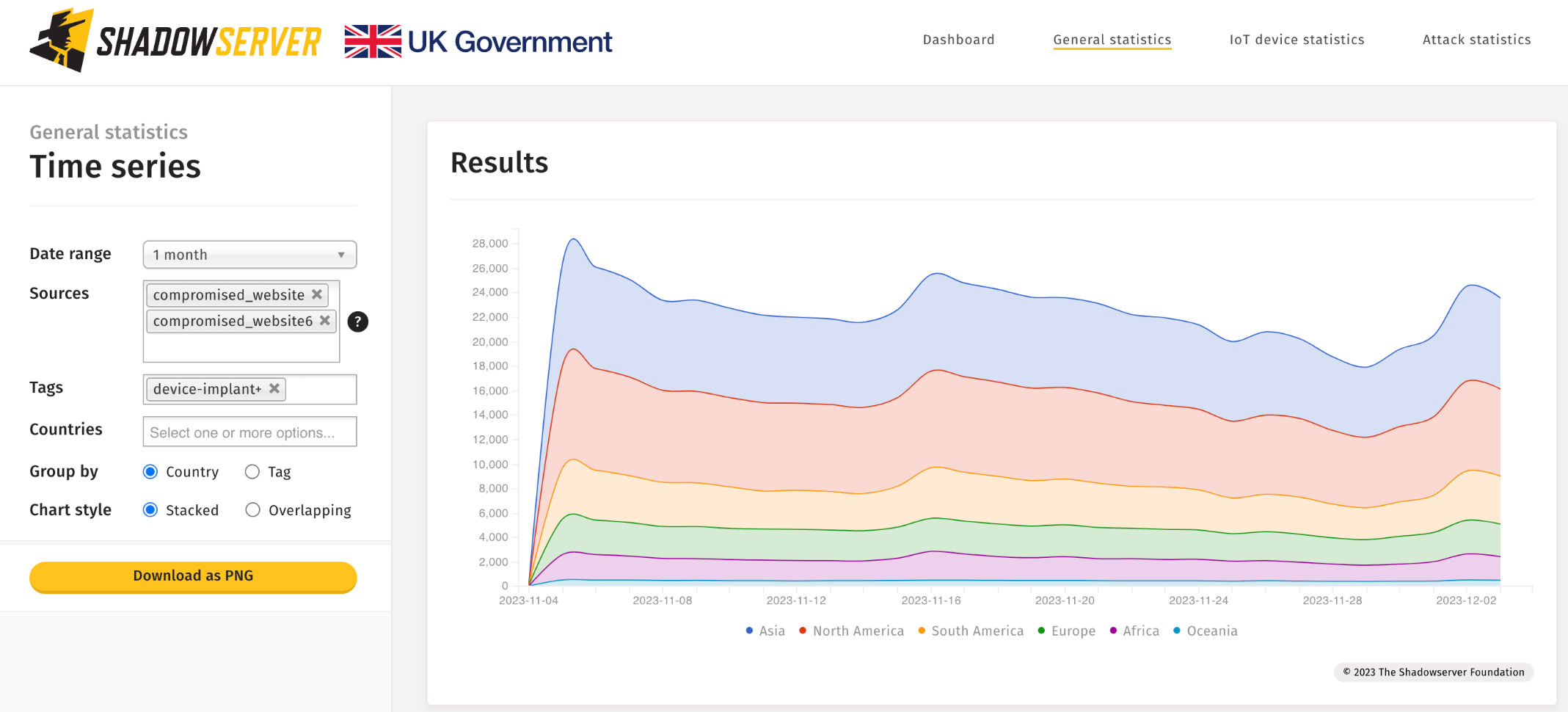Click the UK flag icon

373,42
